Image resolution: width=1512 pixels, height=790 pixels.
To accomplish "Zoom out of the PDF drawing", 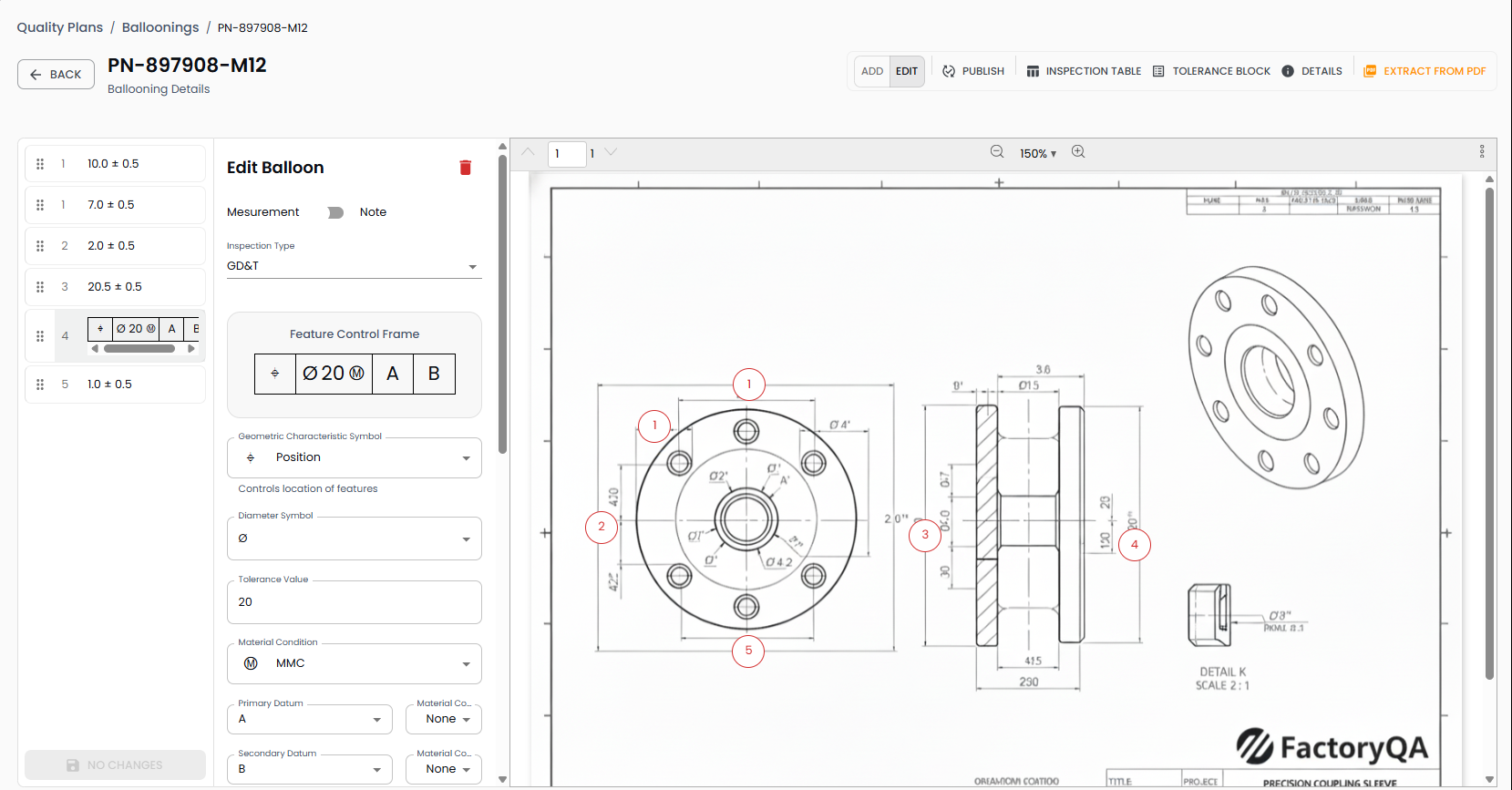I will (x=997, y=152).
